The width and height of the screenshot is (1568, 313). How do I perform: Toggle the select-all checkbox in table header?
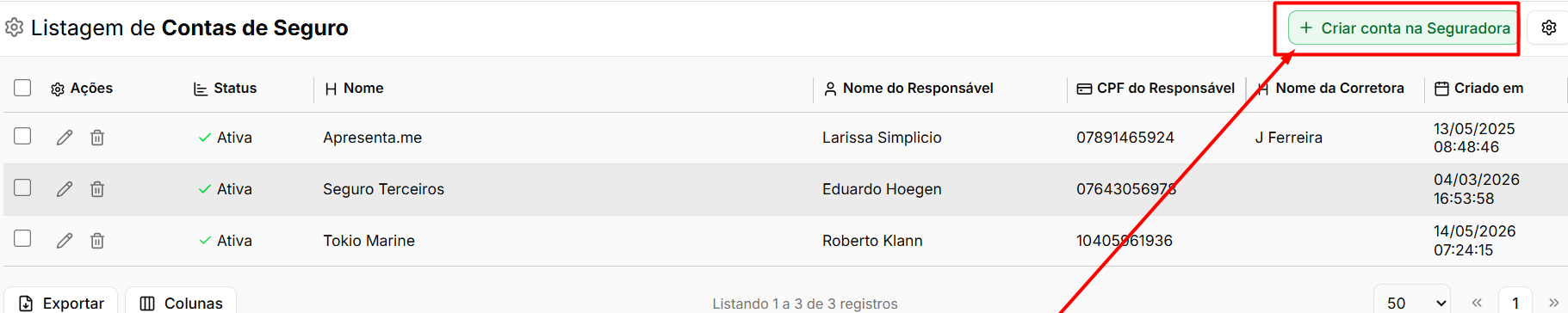click(22, 88)
